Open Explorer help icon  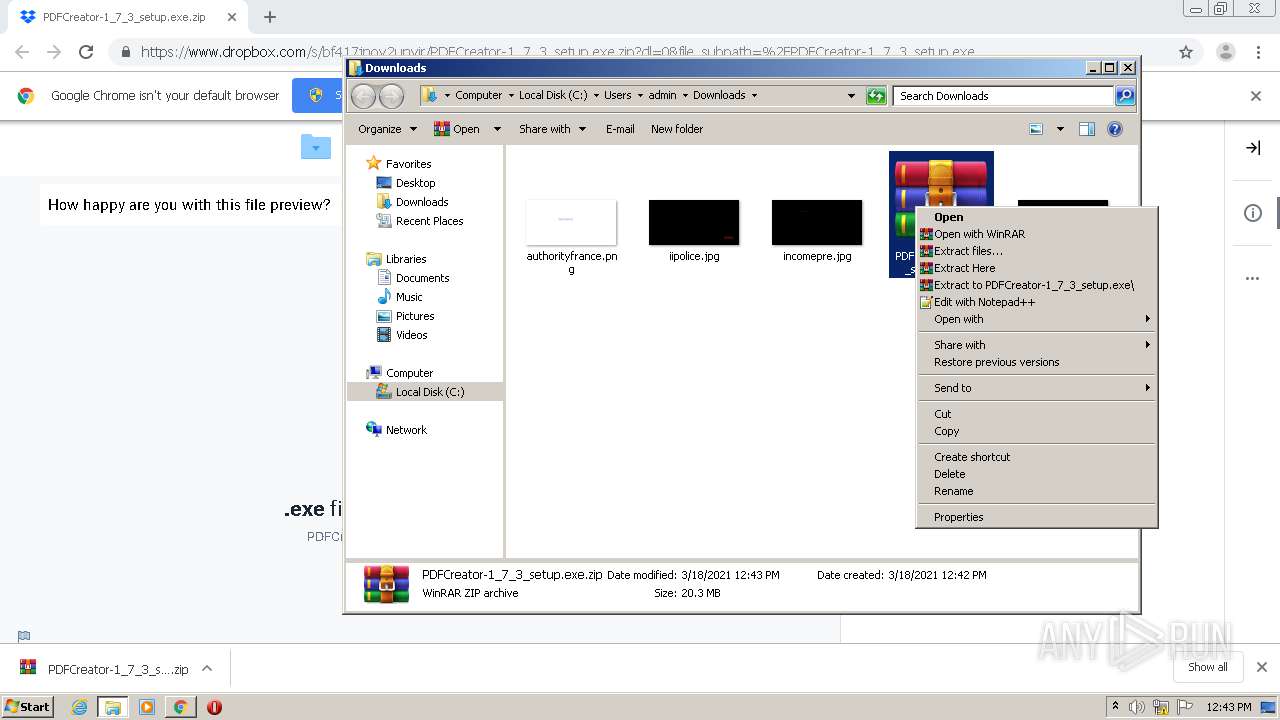[x=1115, y=129]
